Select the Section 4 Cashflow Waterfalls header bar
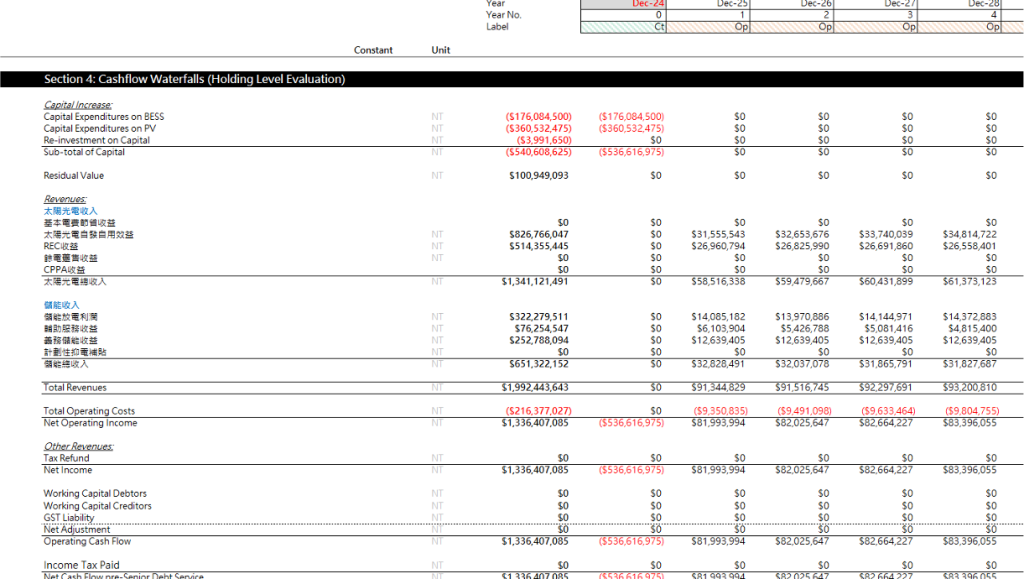The image size is (1024, 579). [195, 79]
